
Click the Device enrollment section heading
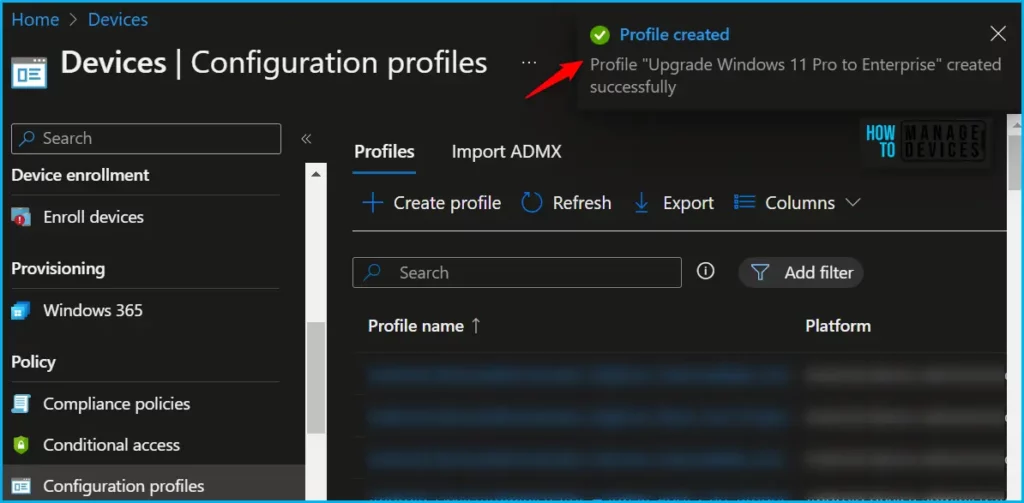[80, 175]
